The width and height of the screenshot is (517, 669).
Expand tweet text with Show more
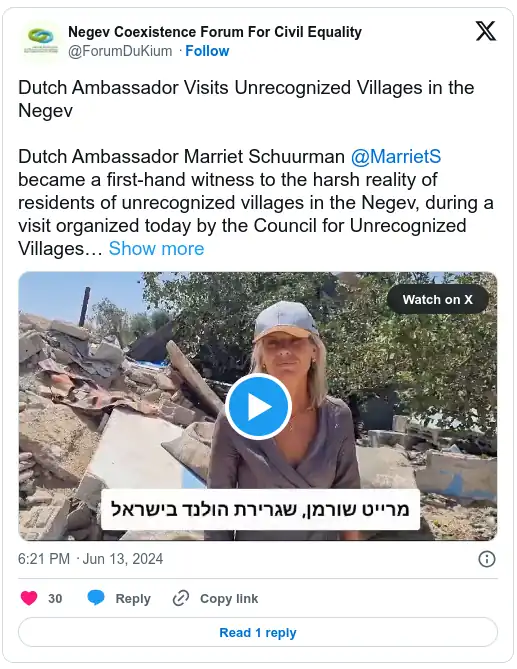pyautogui.click(x=156, y=249)
